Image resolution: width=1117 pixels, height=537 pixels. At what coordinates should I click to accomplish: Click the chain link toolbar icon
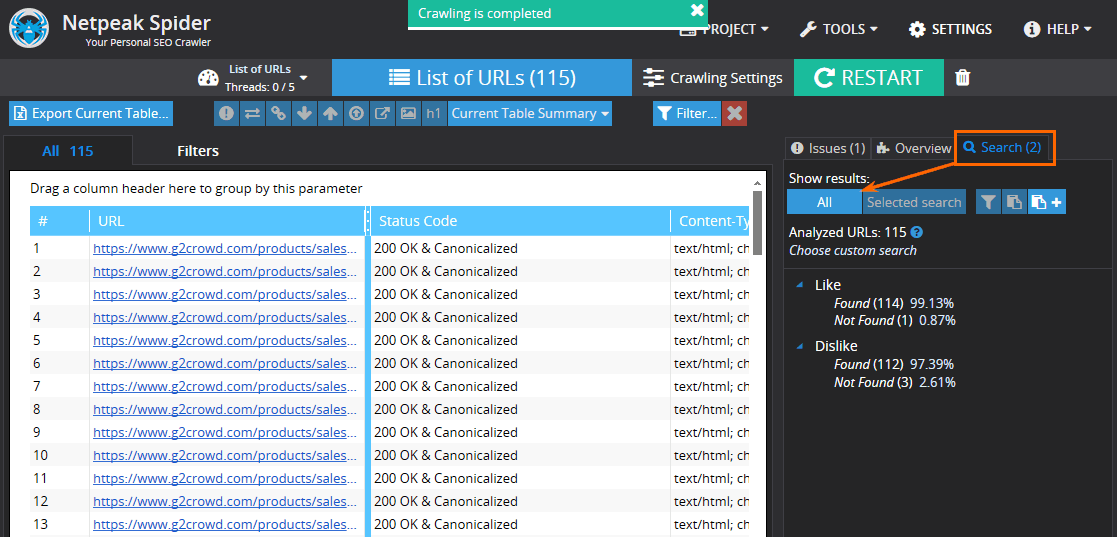[x=278, y=114]
